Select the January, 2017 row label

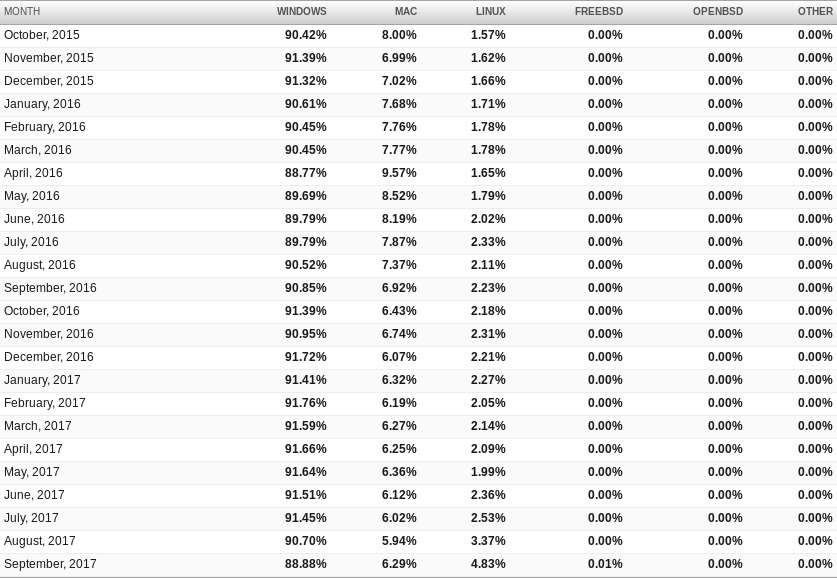pos(42,380)
